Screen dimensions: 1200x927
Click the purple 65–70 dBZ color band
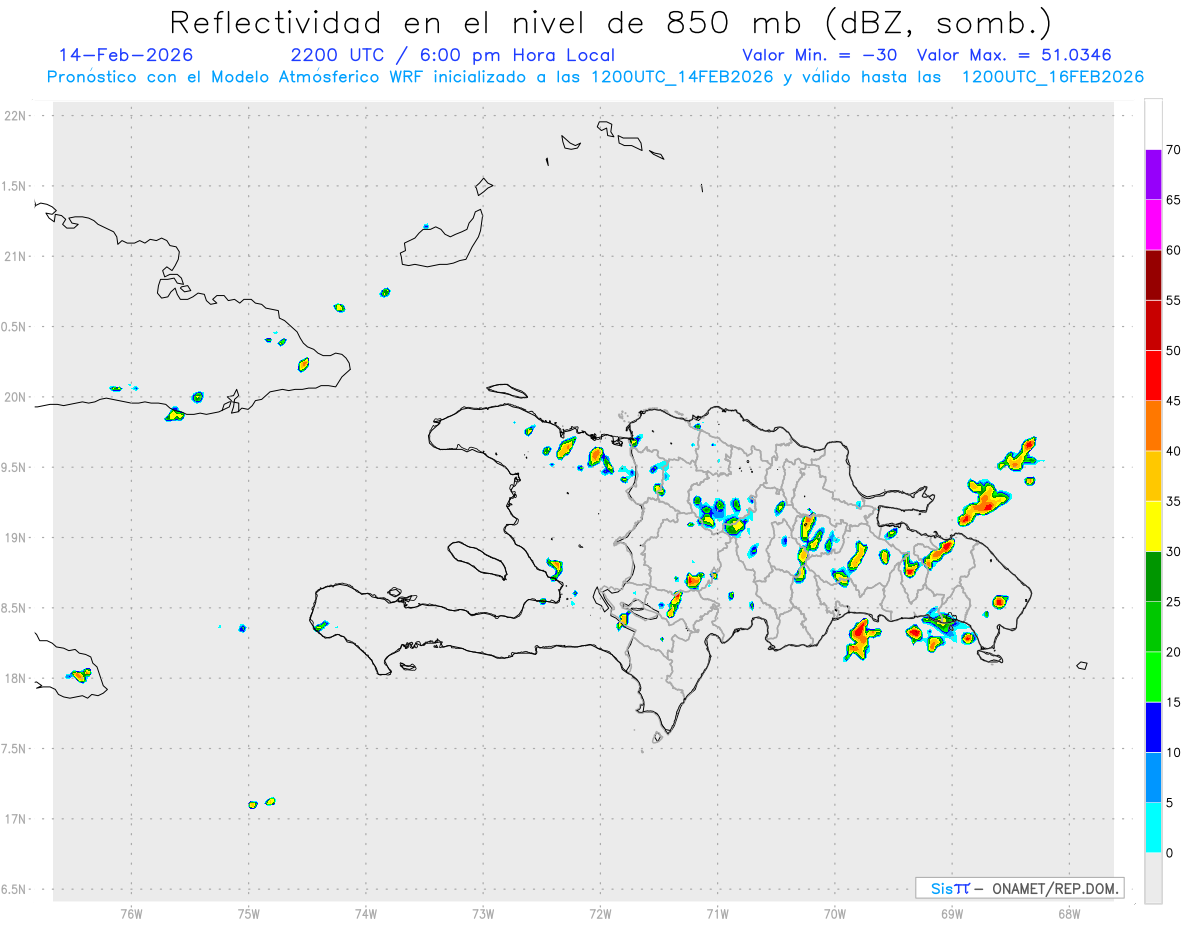coord(1153,174)
